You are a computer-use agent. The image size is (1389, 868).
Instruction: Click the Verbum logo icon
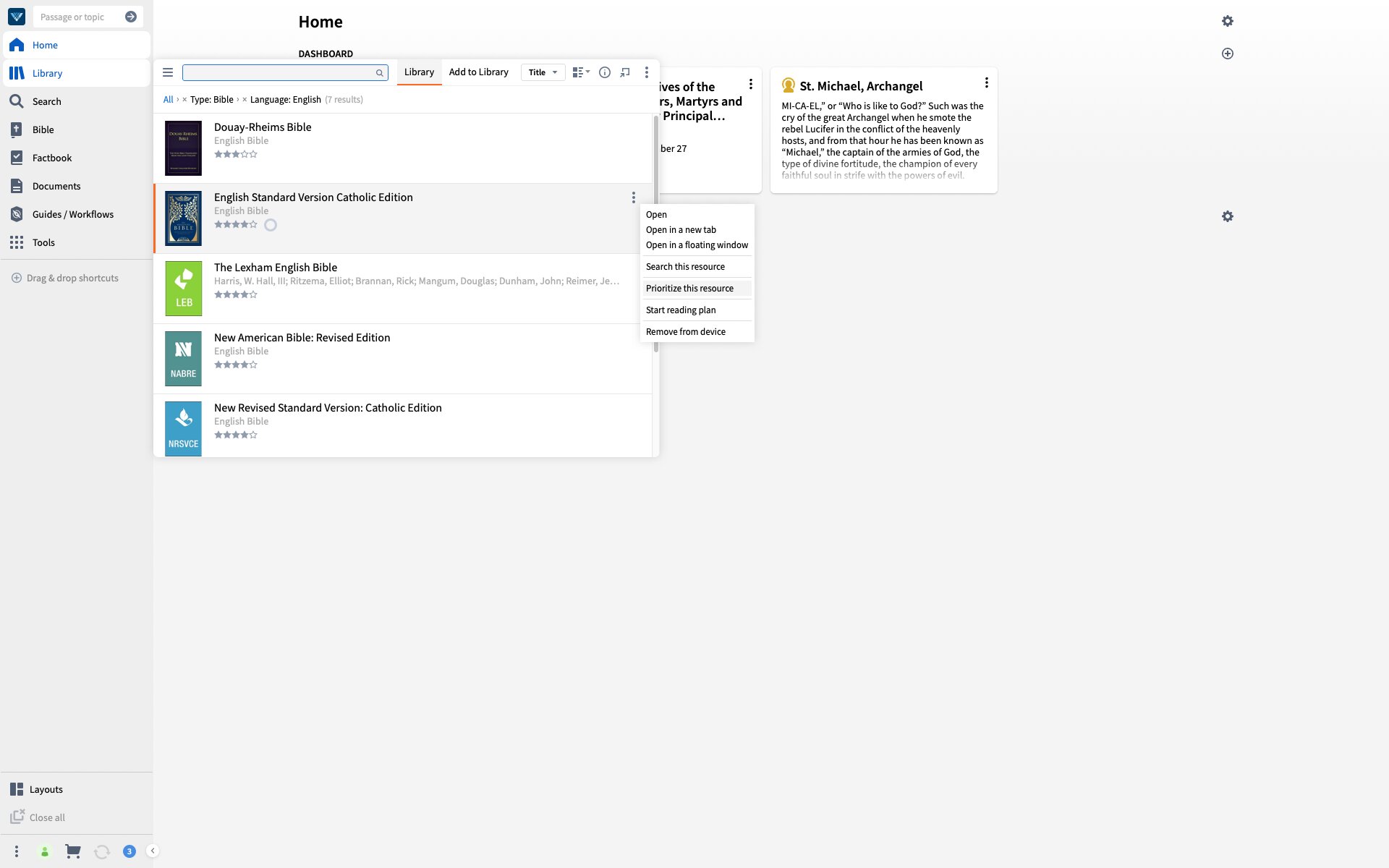pyautogui.click(x=17, y=17)
